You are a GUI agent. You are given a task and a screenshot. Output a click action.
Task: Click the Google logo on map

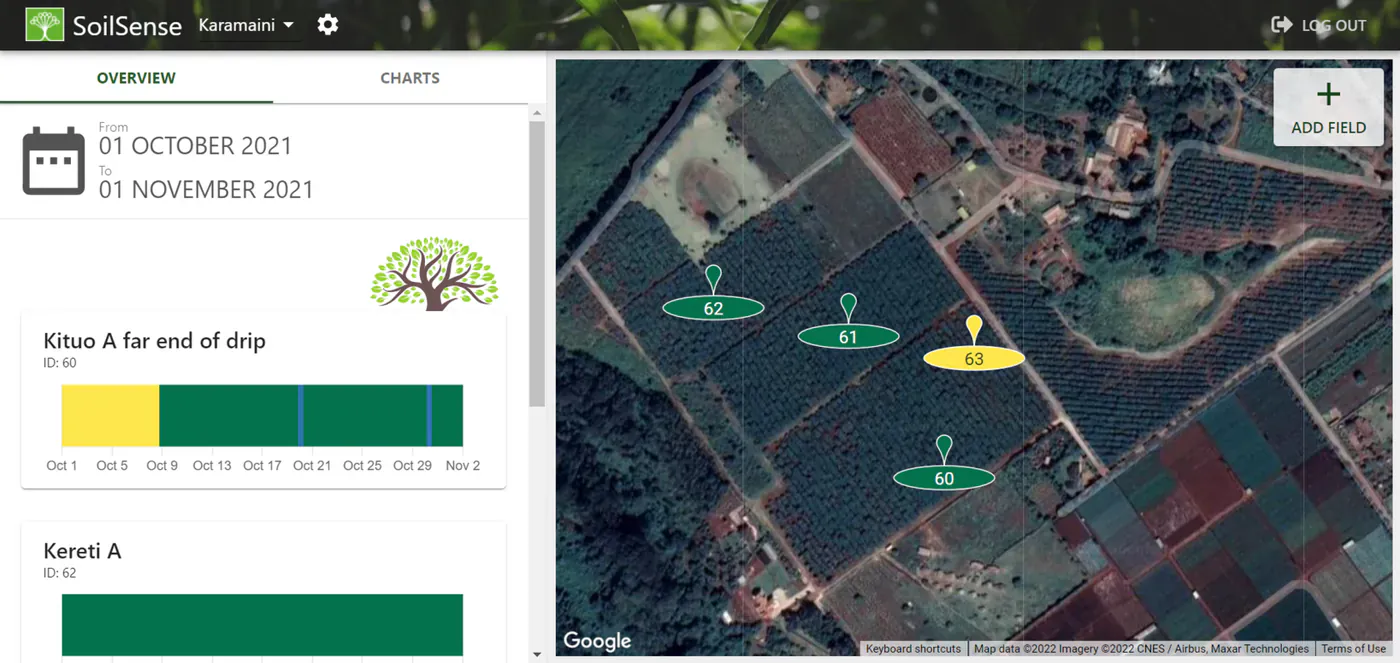click(x=597, y=641)
